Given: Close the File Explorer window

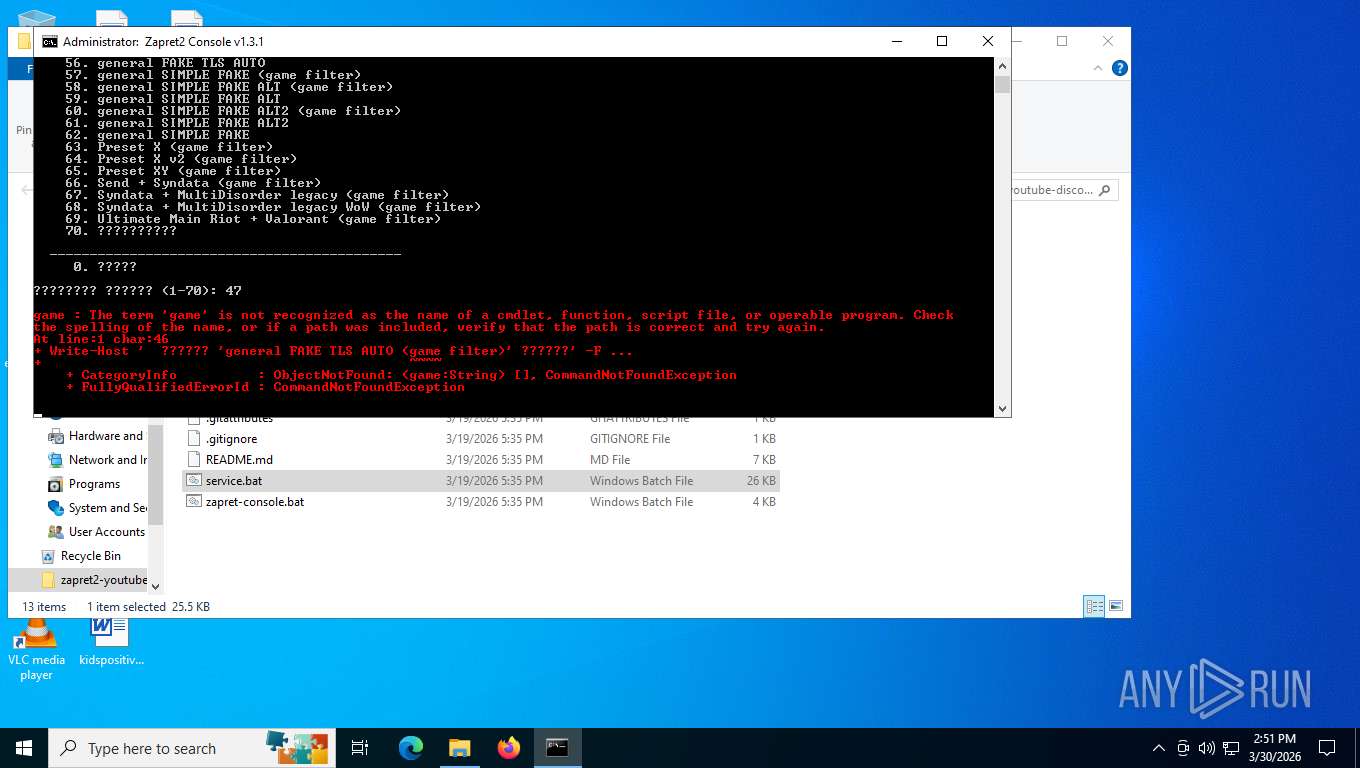Looking at the screenshot, I should tap(1108, 41).
